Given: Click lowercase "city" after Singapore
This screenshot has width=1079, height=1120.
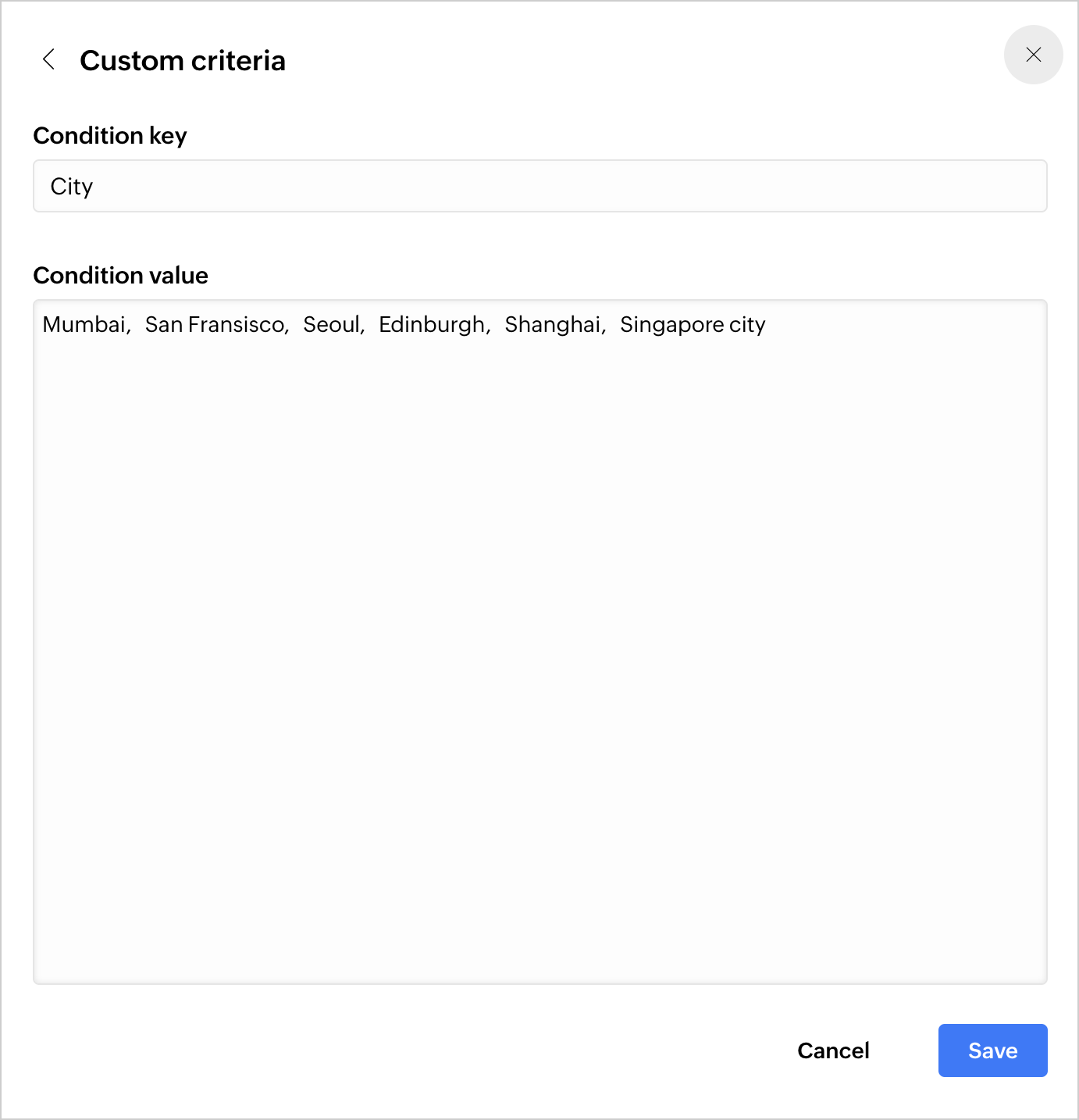Looking at the screenshot, I should [747, 325].
